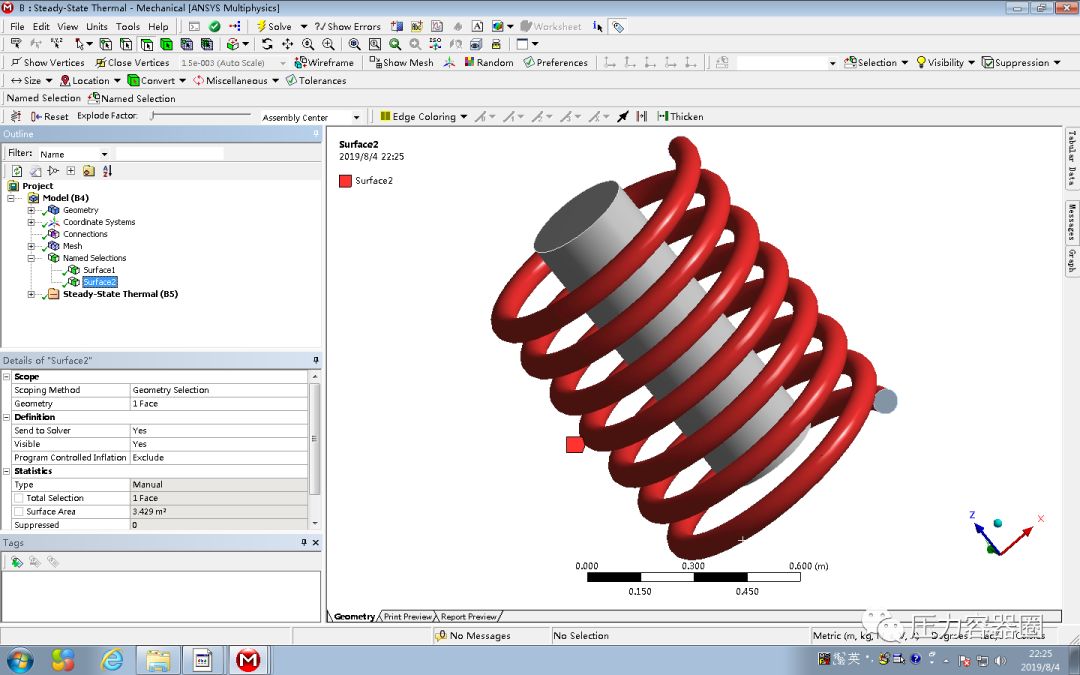Click the Reset explode button
The width and height of the screenshot is (1080, 675).
coord(48,115)
